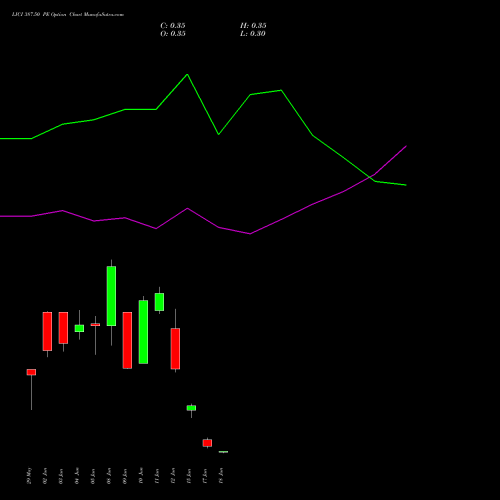Select the 29 May date label

(x=29, y=476)
